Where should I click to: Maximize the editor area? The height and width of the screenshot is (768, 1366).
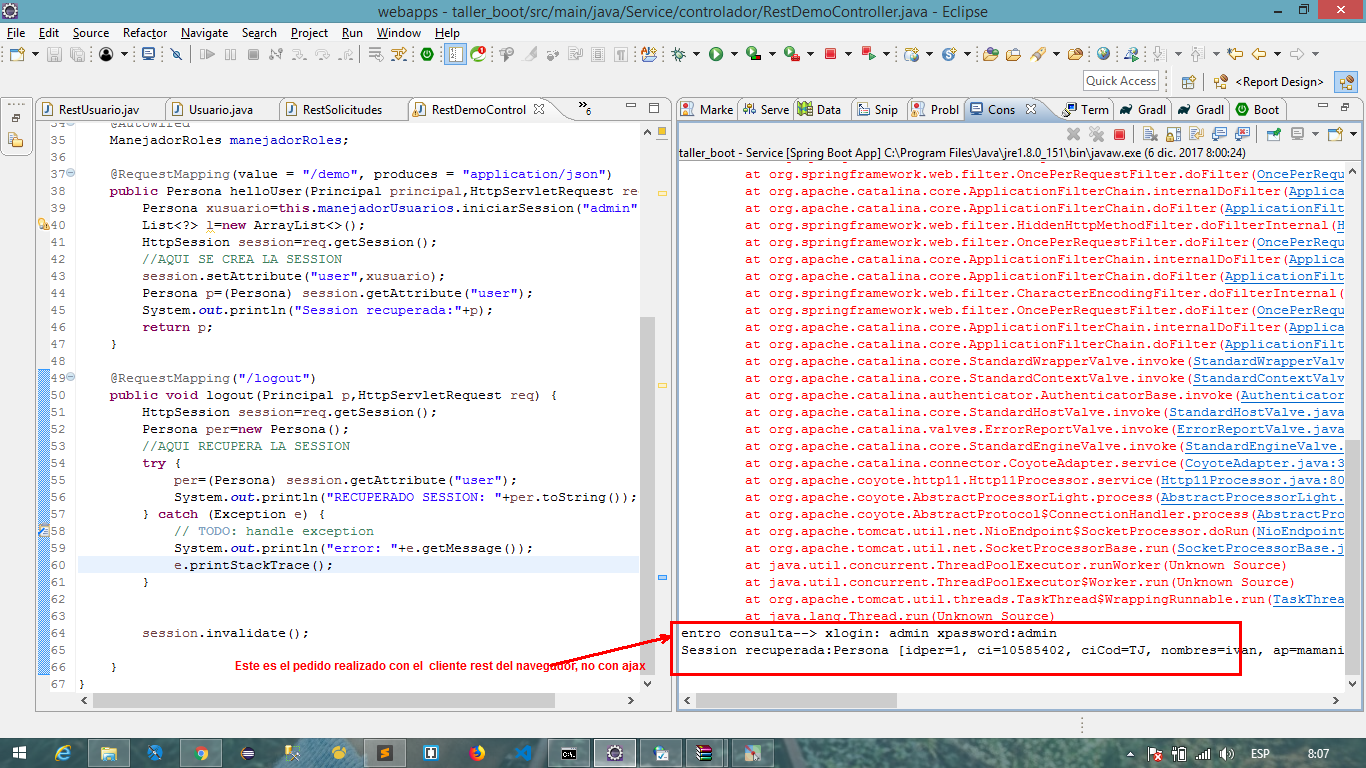(654, 107)
